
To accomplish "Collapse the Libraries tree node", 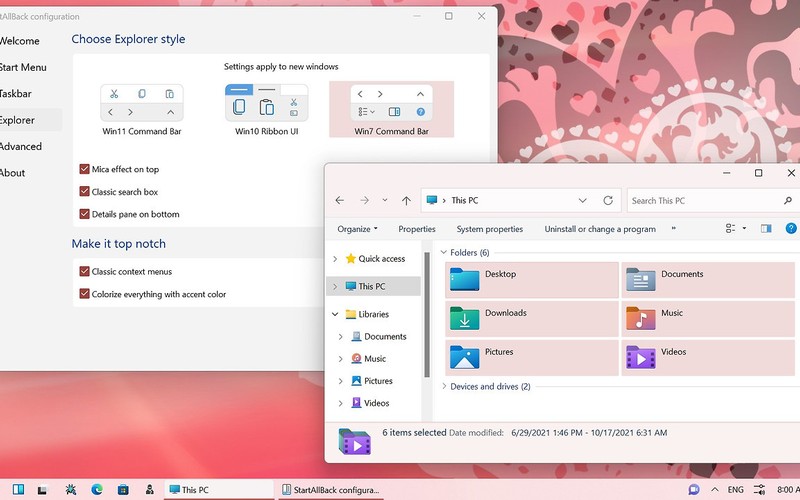I will coord(335,314).
